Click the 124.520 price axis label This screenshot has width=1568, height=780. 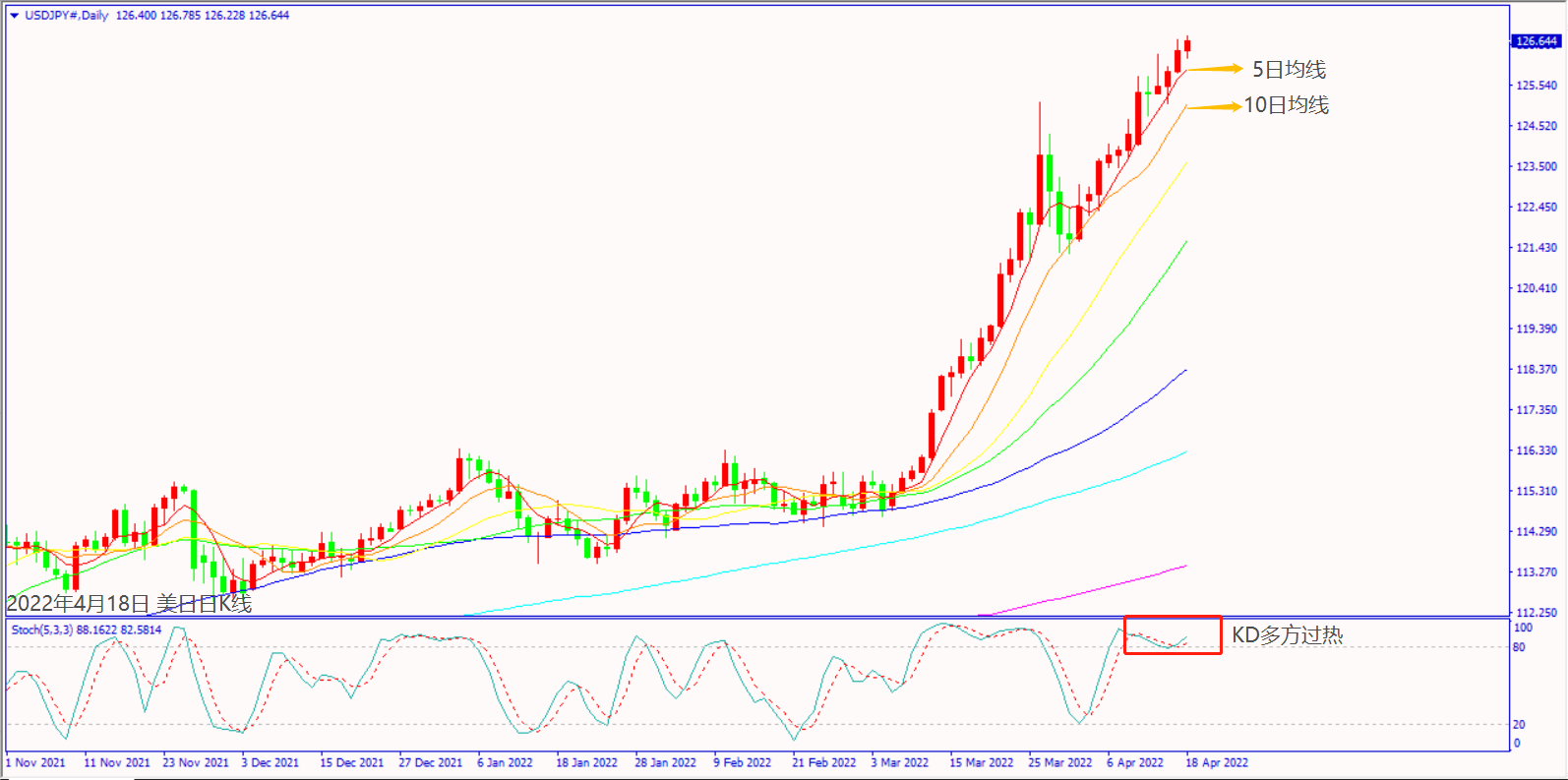click(1537, 126)
